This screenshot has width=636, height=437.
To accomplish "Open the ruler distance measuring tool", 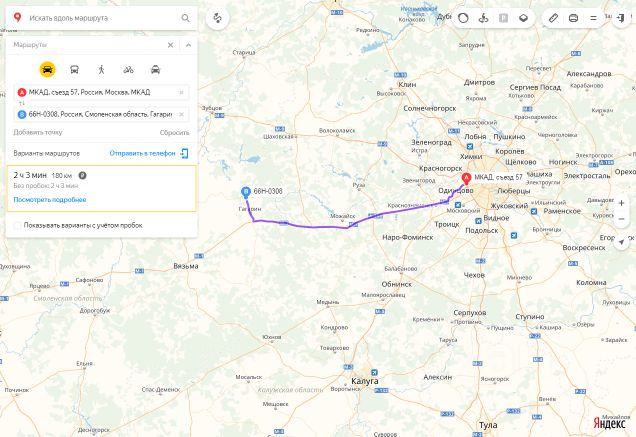I will coord(553,18).
